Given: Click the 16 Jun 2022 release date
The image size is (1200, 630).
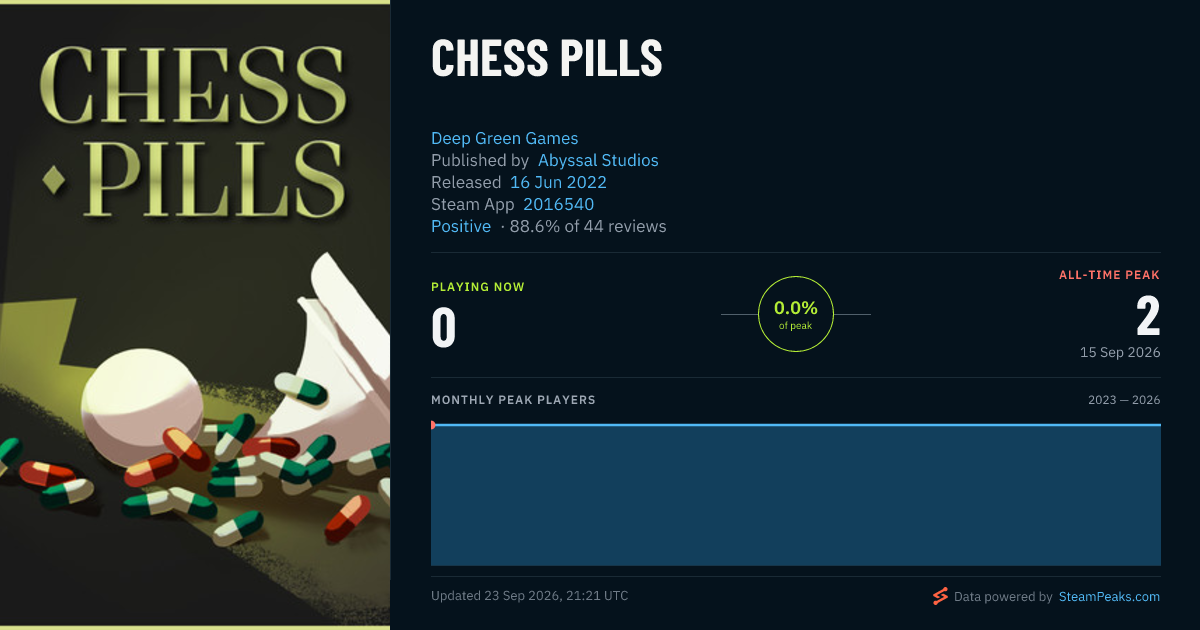Looking at the screenshot, I should [558, 182].
